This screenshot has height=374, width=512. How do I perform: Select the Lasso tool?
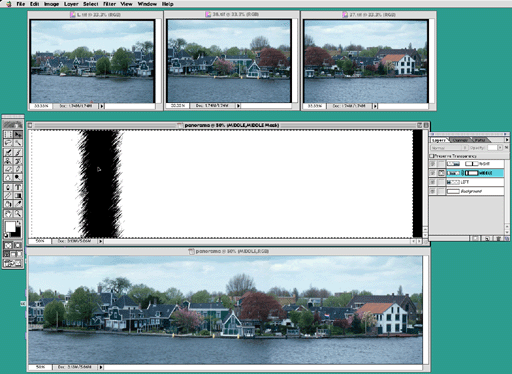click(8, 143)
